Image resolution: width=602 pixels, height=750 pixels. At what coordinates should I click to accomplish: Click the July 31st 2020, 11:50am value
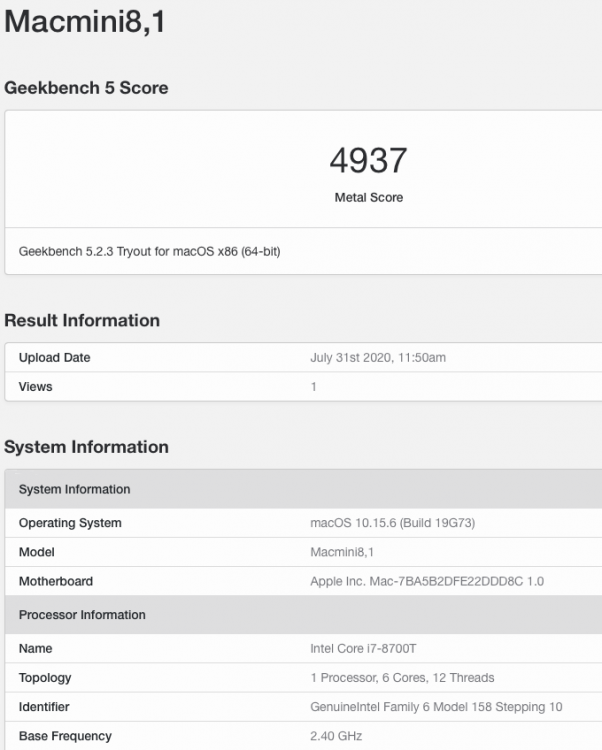click(x=378, y=357)
